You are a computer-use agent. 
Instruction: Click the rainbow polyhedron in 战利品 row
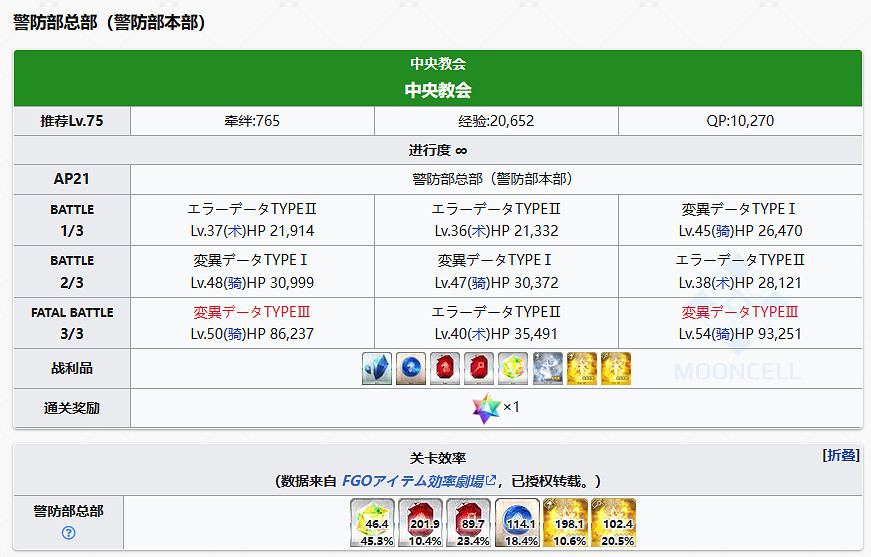coord(513,368)
